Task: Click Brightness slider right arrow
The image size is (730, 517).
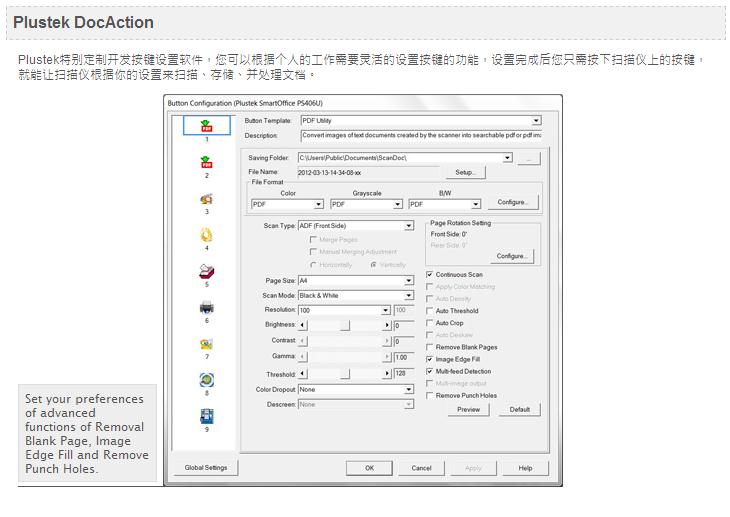Action: [387, 325]
